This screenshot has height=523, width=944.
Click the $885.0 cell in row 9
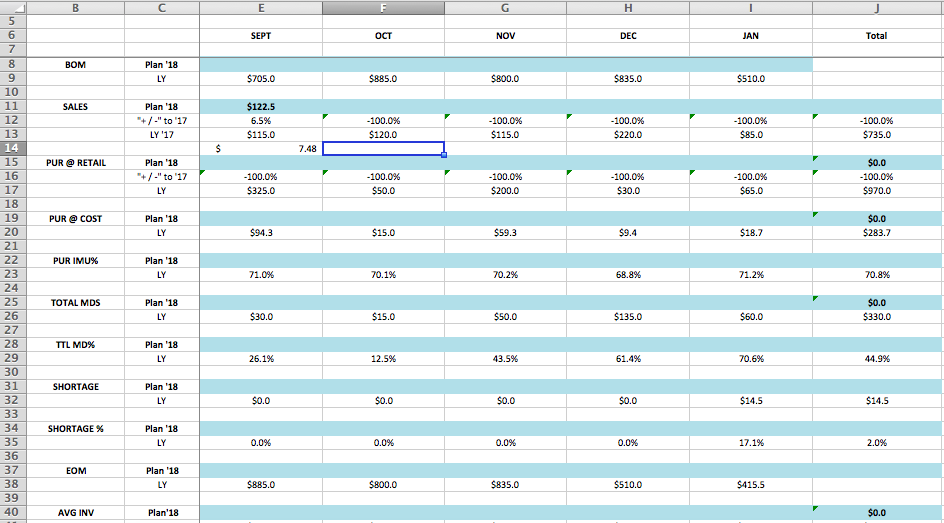pos(384,78)
